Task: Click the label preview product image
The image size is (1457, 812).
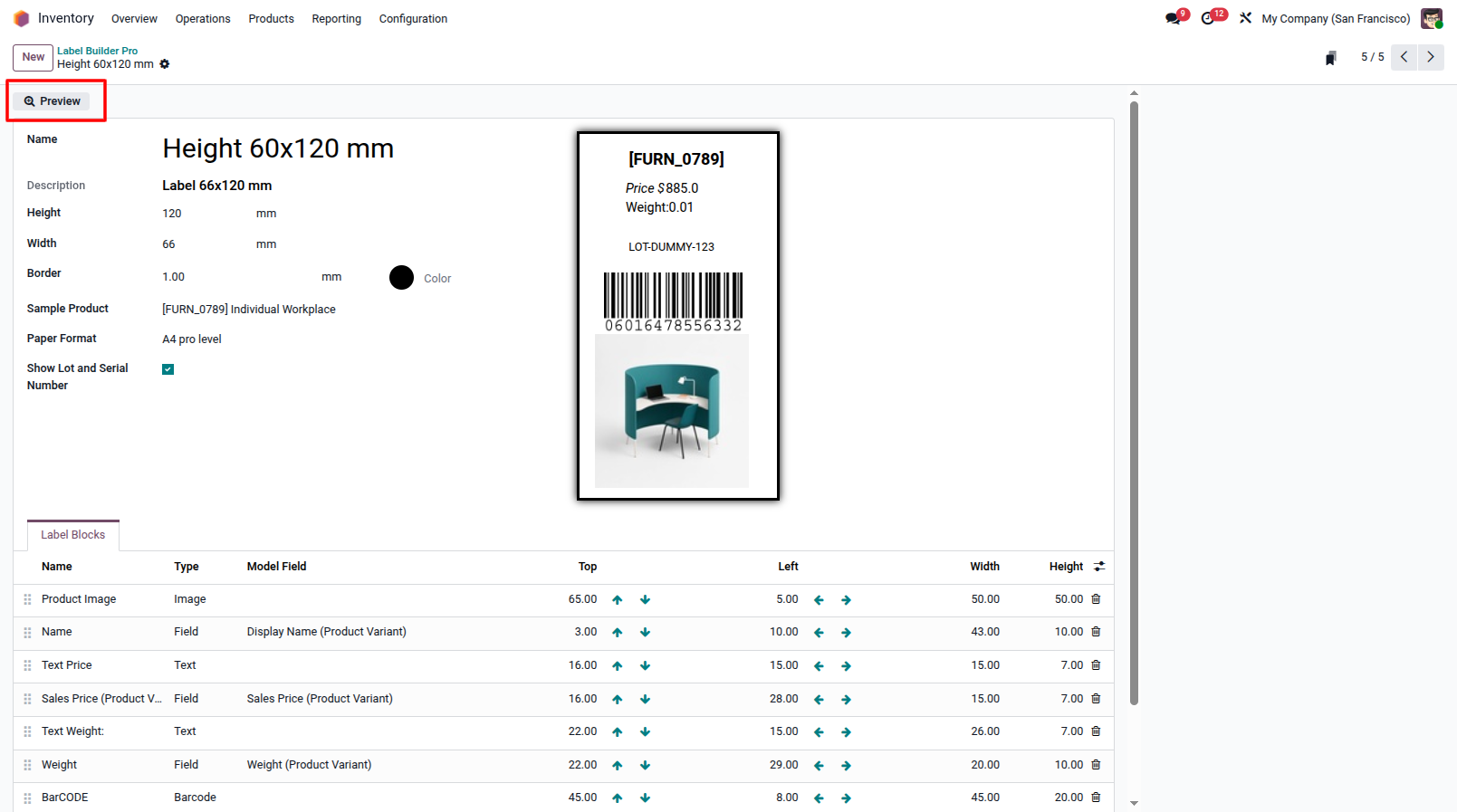Action: click(x=672, y=412)
